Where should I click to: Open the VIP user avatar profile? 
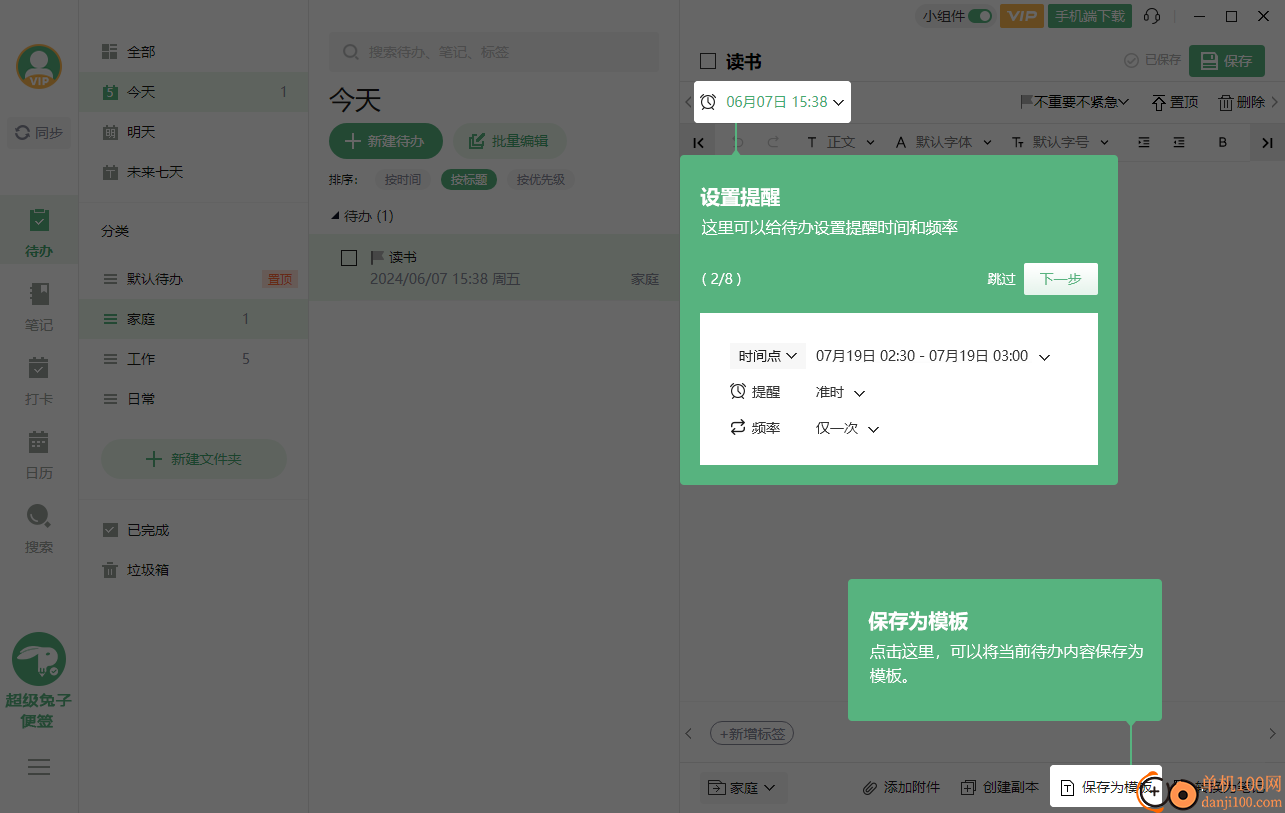coord(39,67)
